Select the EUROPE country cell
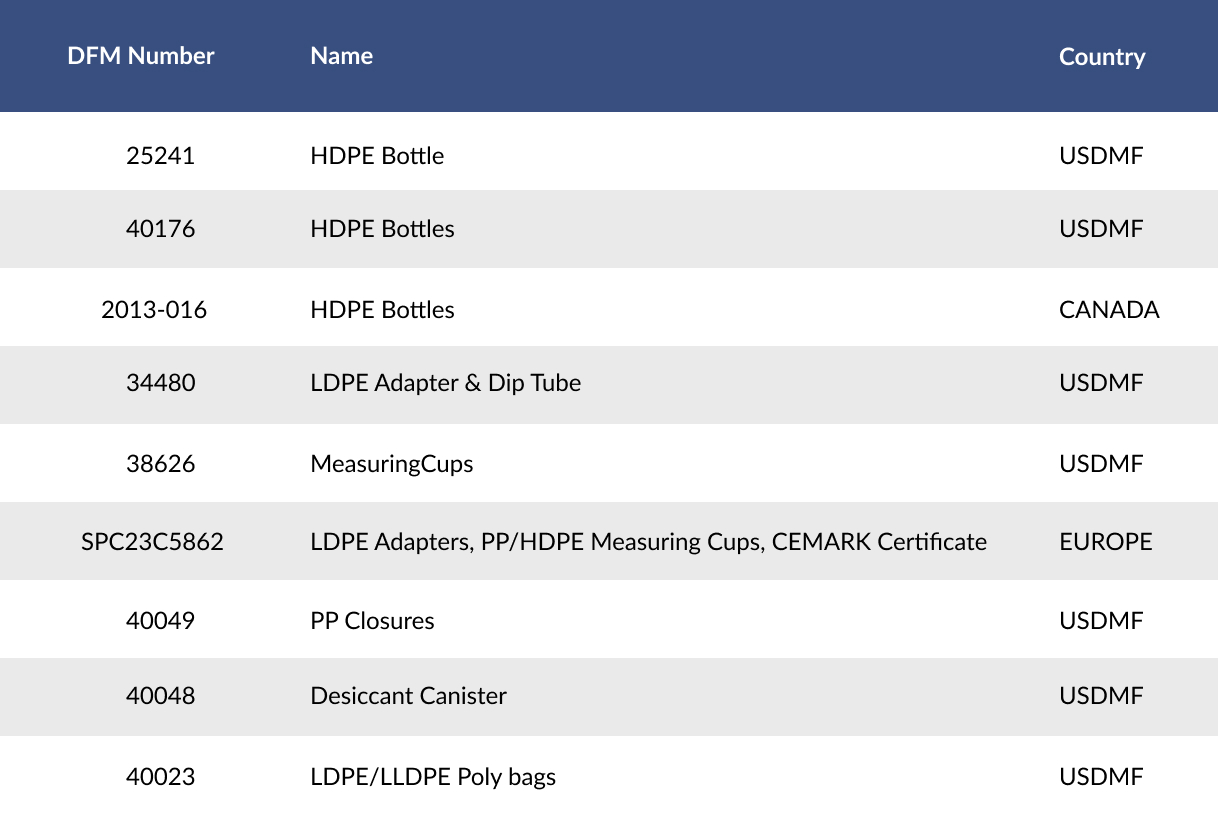 tap(1106, 542)
